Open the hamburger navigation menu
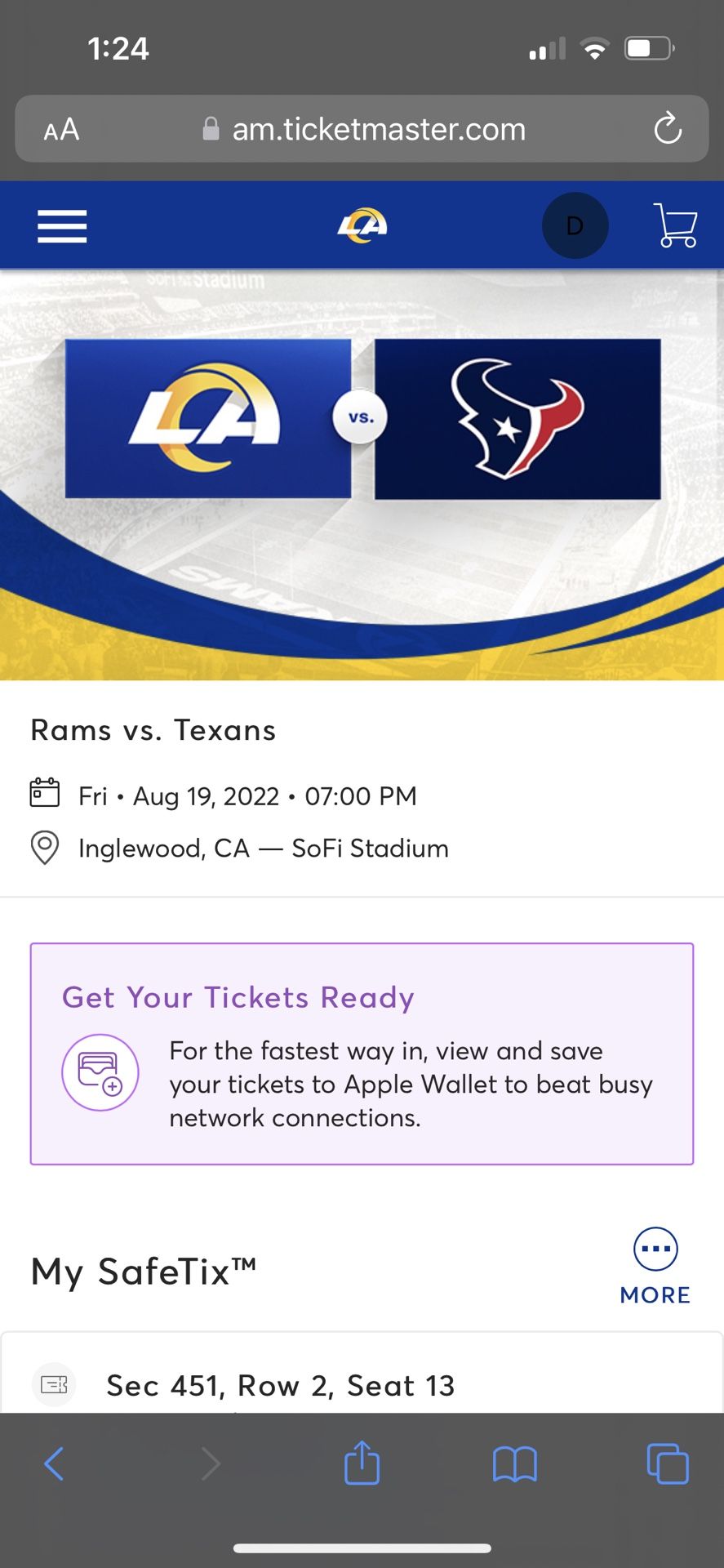The image size is (724, 1568). [62, 226]
